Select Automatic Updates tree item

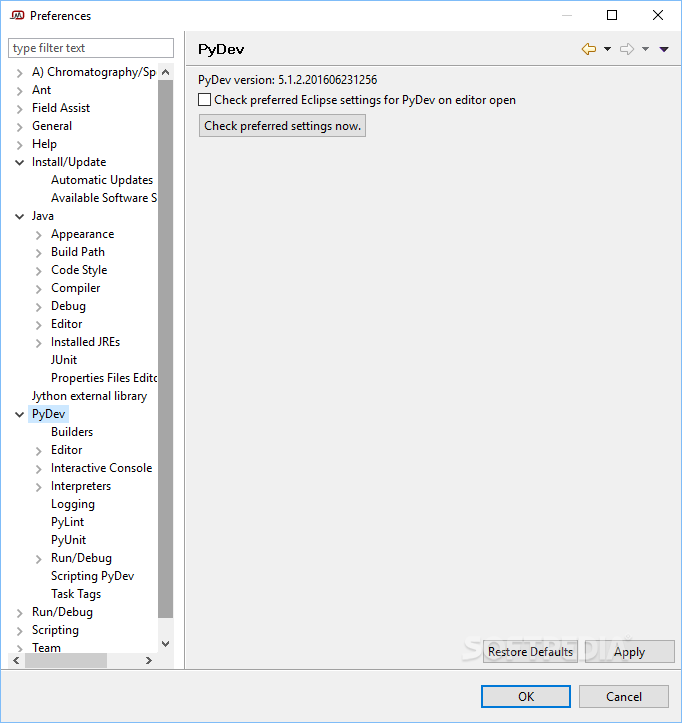102,180
